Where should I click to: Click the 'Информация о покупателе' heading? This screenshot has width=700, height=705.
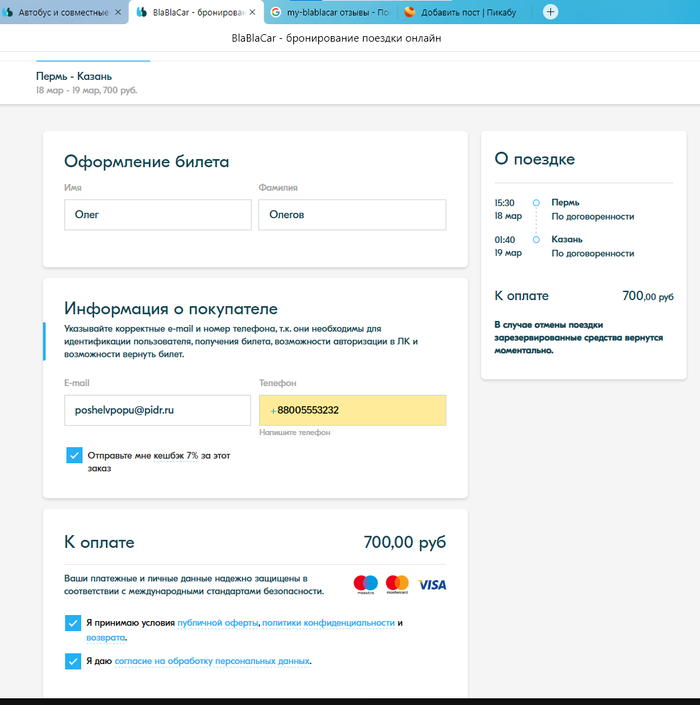coord(171,308)
